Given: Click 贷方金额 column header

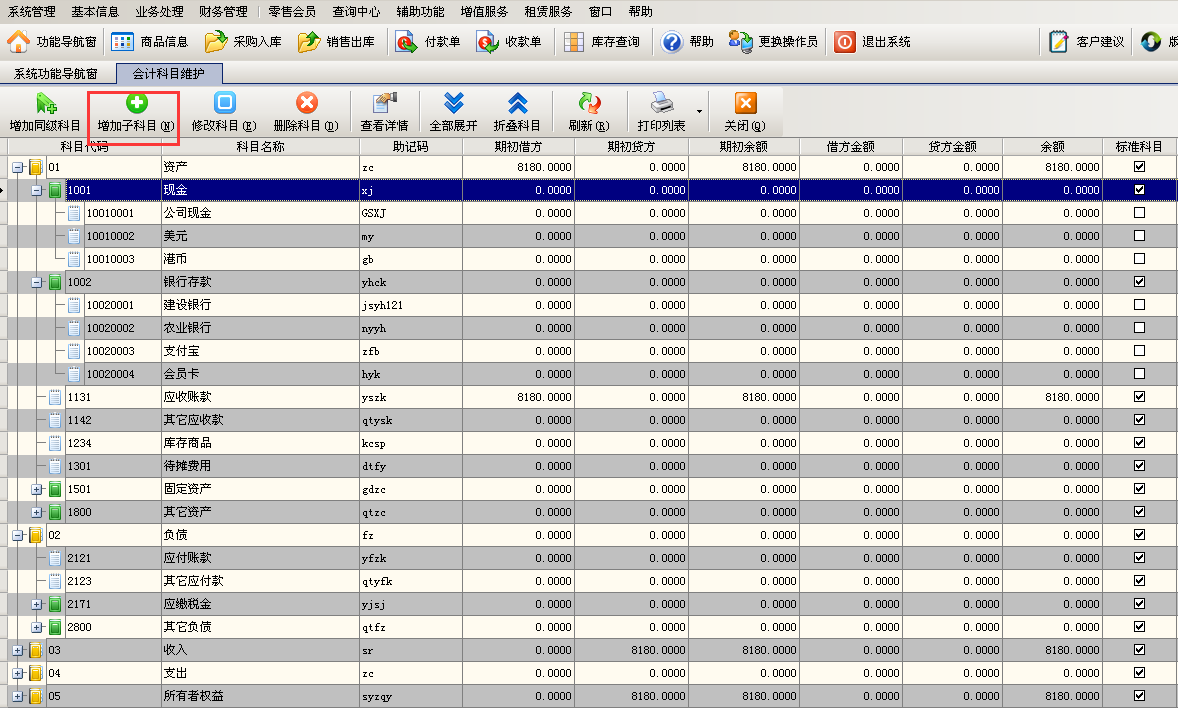Looking at the screenshot, I should 952,146.
